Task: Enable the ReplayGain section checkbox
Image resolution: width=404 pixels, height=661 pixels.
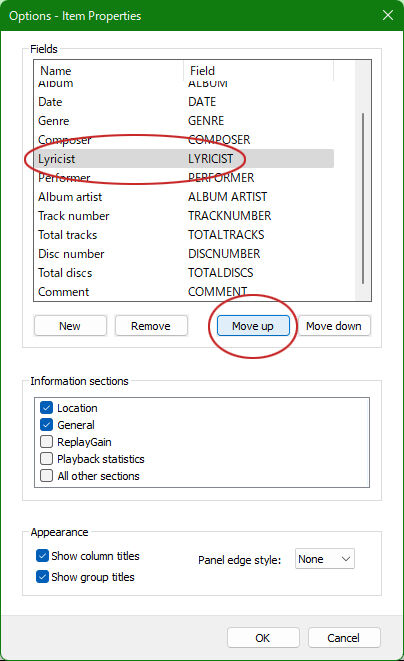Action: [x=46, y=442]
